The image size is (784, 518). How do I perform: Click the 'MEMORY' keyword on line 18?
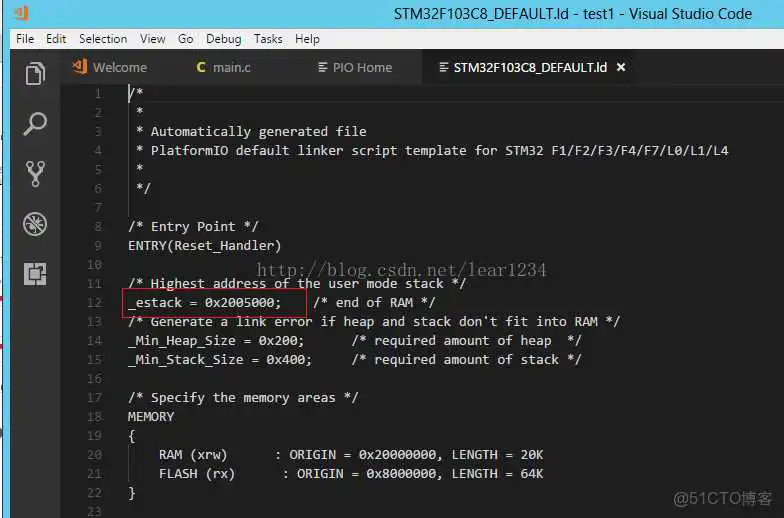(x=151, y=416)
